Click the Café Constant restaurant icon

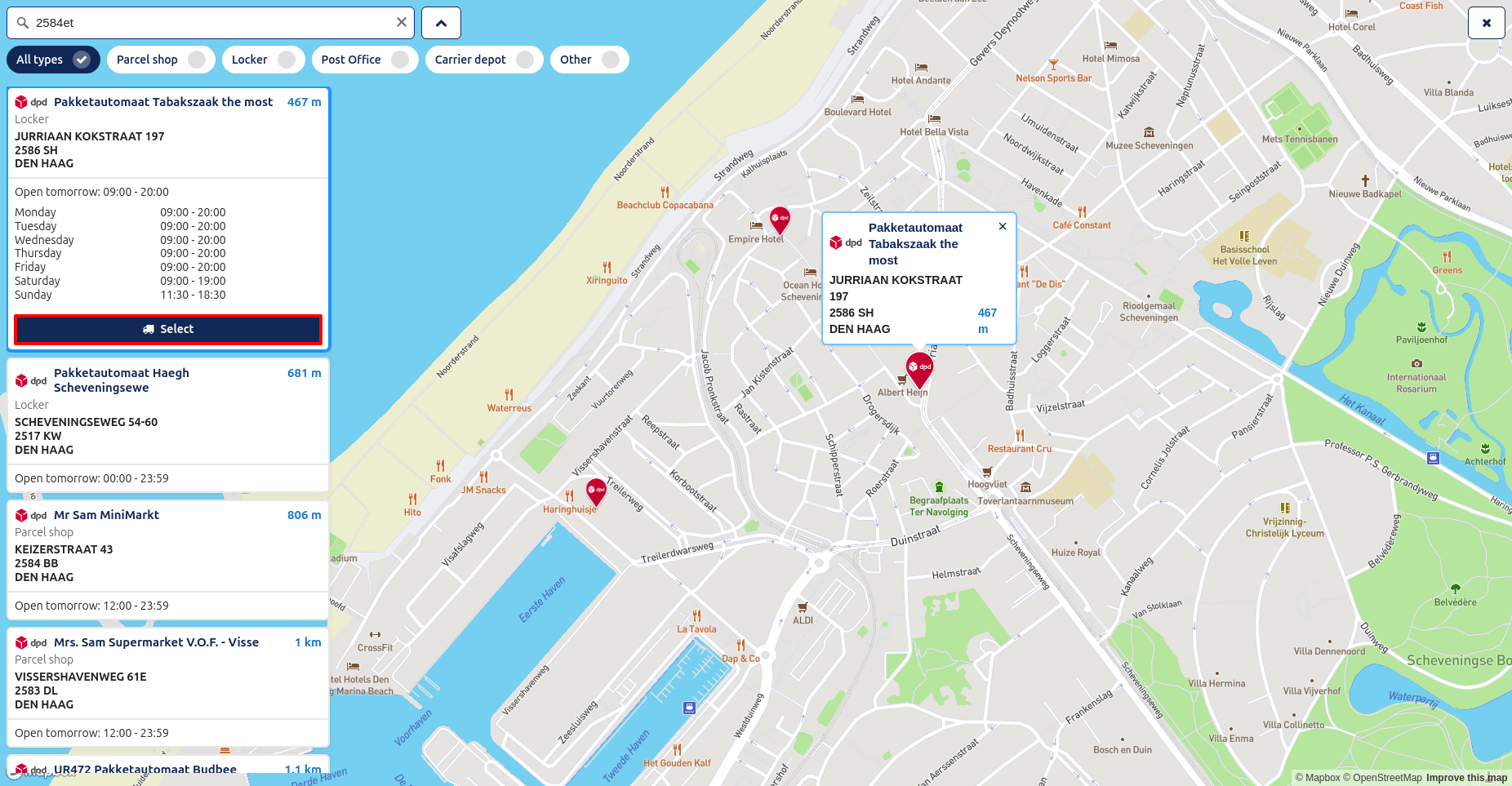click(1082, 212)
